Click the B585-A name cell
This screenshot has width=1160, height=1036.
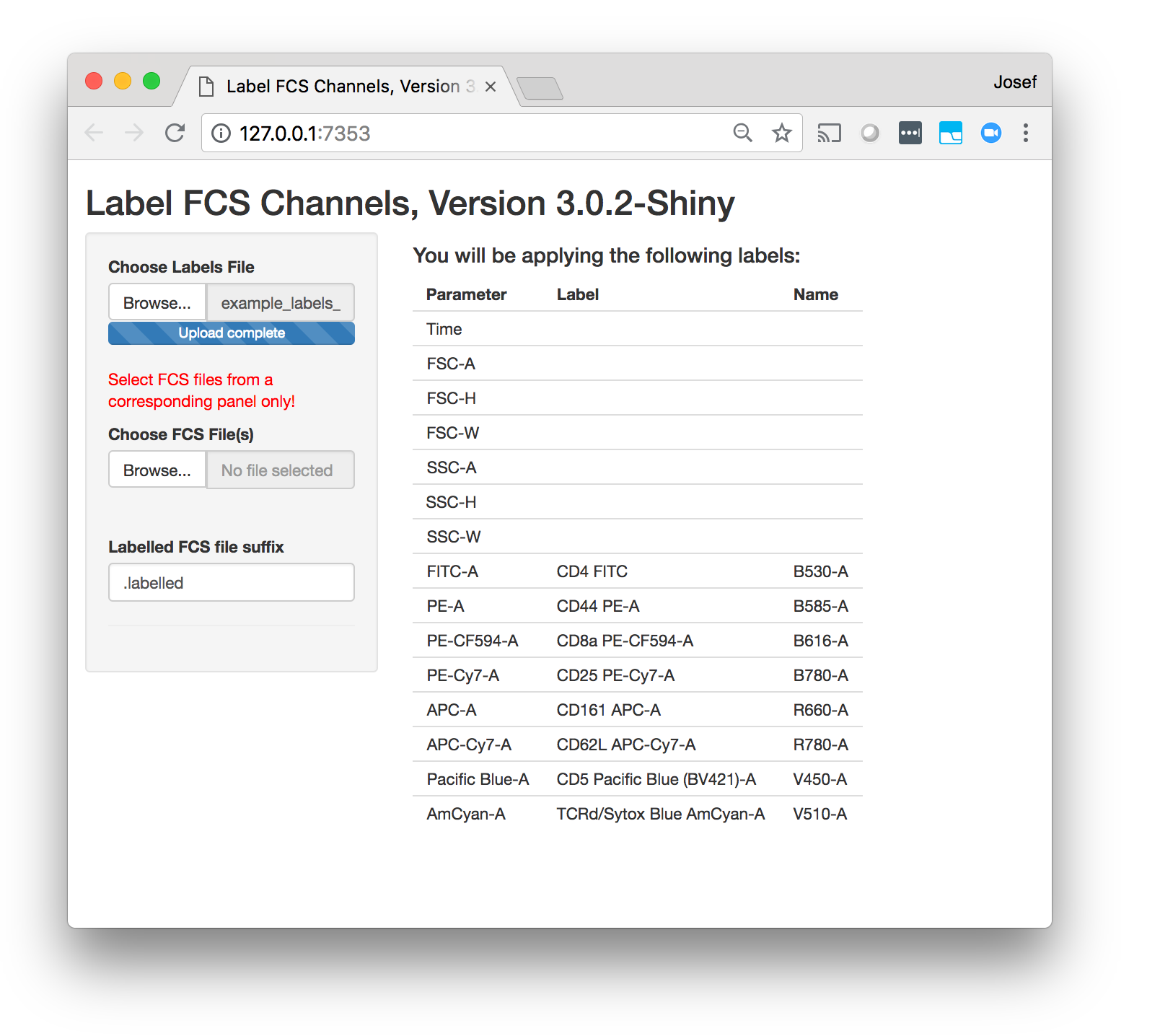(821, 606)
